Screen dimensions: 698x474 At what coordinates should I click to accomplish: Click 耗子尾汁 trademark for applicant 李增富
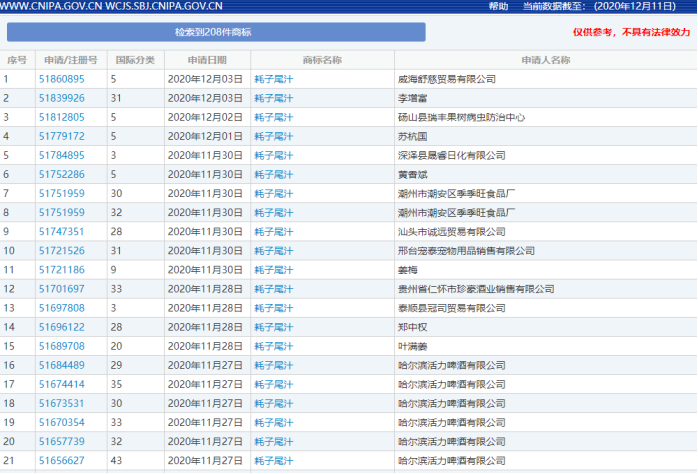click(x=273, y=98)
